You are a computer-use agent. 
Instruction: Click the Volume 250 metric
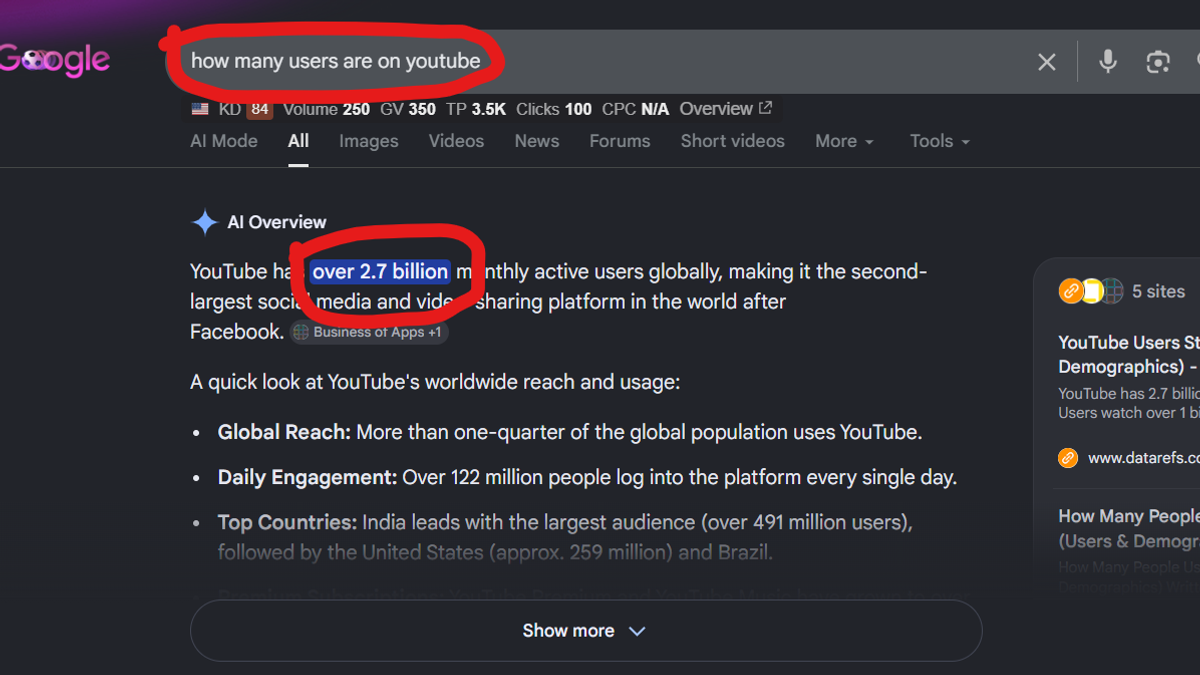click(326, 109)
